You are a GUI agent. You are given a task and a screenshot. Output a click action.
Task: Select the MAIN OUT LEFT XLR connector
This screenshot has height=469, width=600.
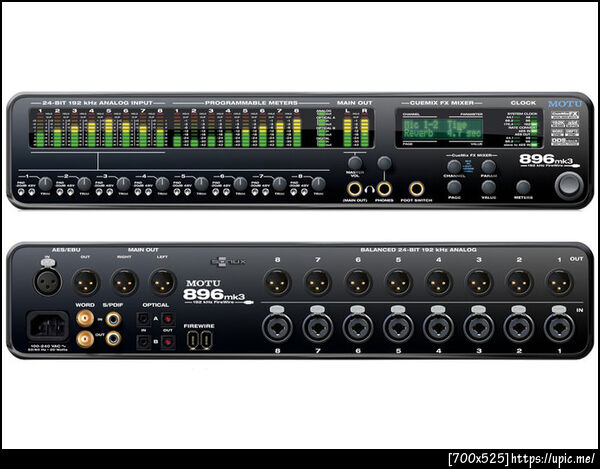coord(163,282)
